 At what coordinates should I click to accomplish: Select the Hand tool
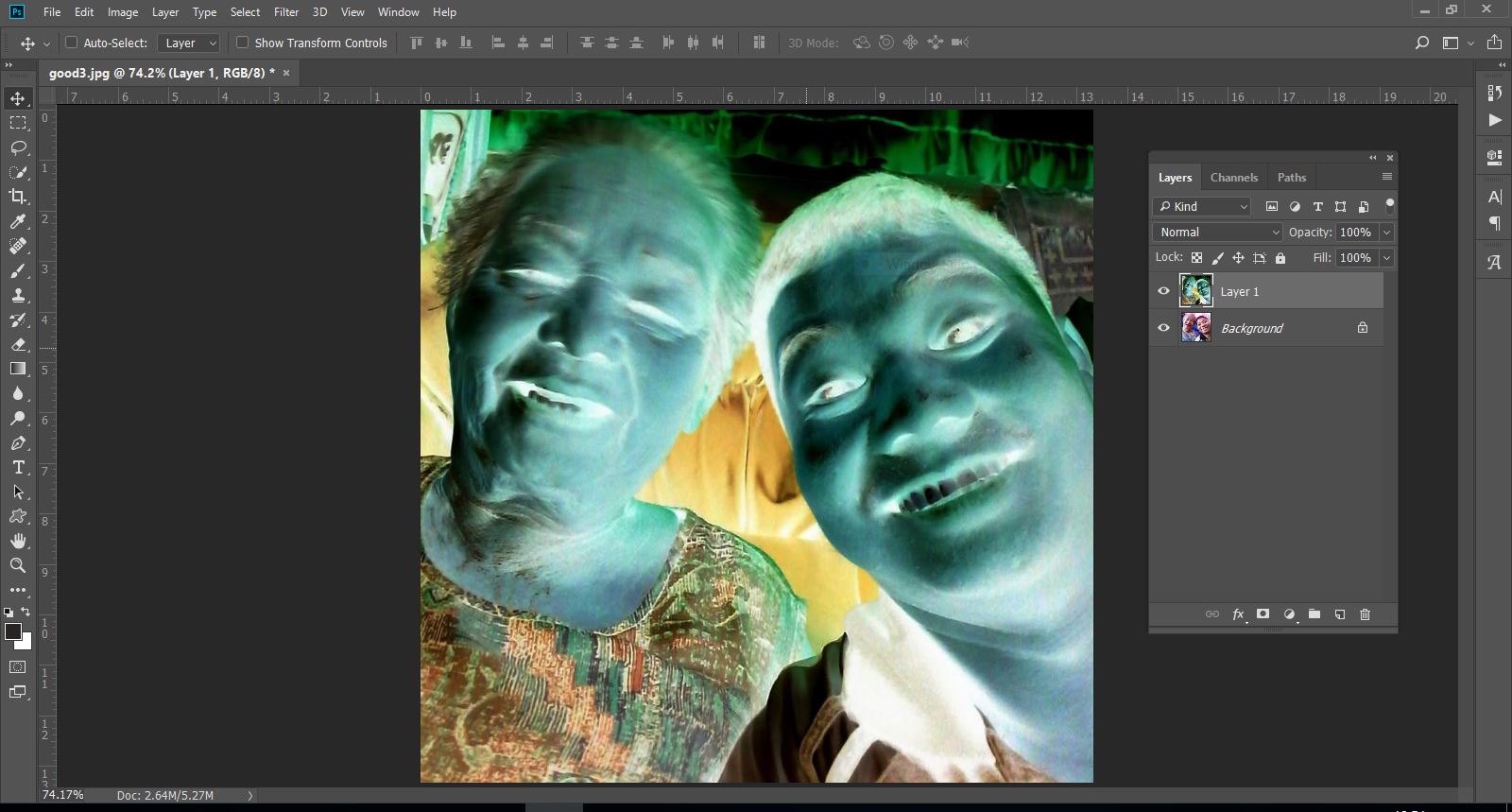click(x=18, y=541)
